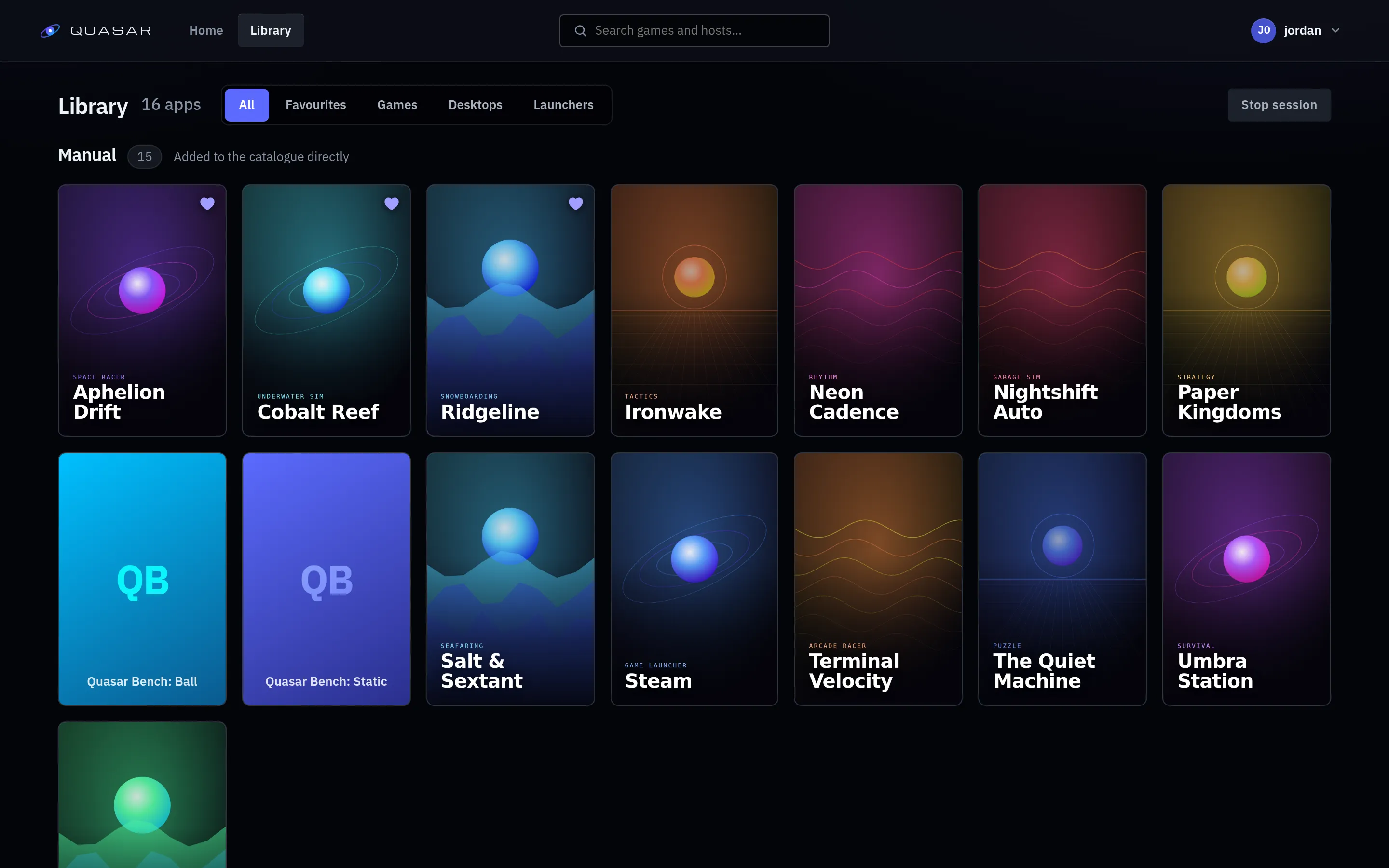Switch to the Favourites tab

(x=316, y=105)
